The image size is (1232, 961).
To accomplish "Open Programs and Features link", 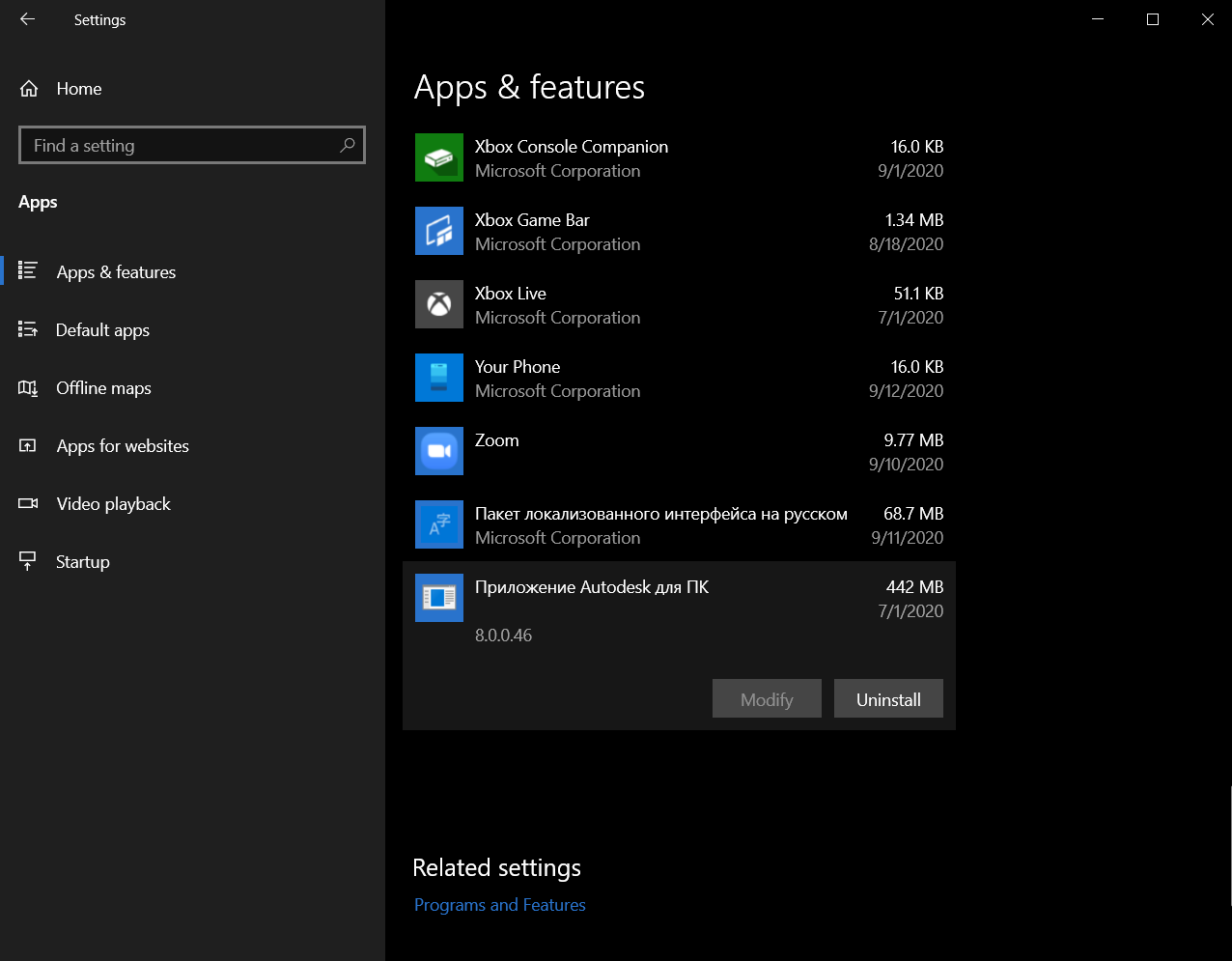I will pyautogui.click(x=500, y=905).
